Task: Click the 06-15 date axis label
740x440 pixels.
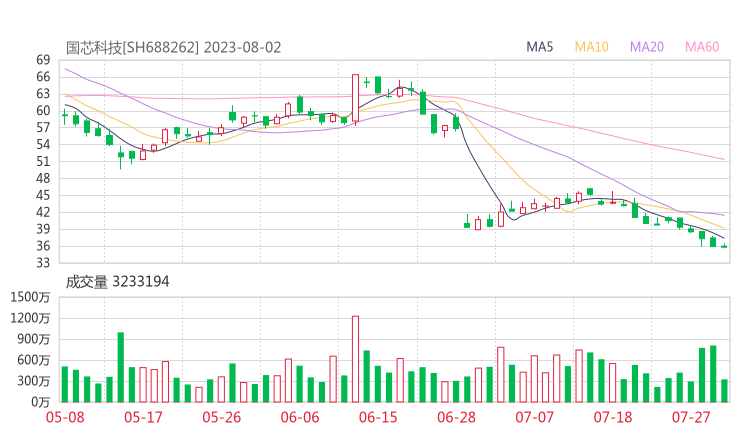Action: [378, 417]
